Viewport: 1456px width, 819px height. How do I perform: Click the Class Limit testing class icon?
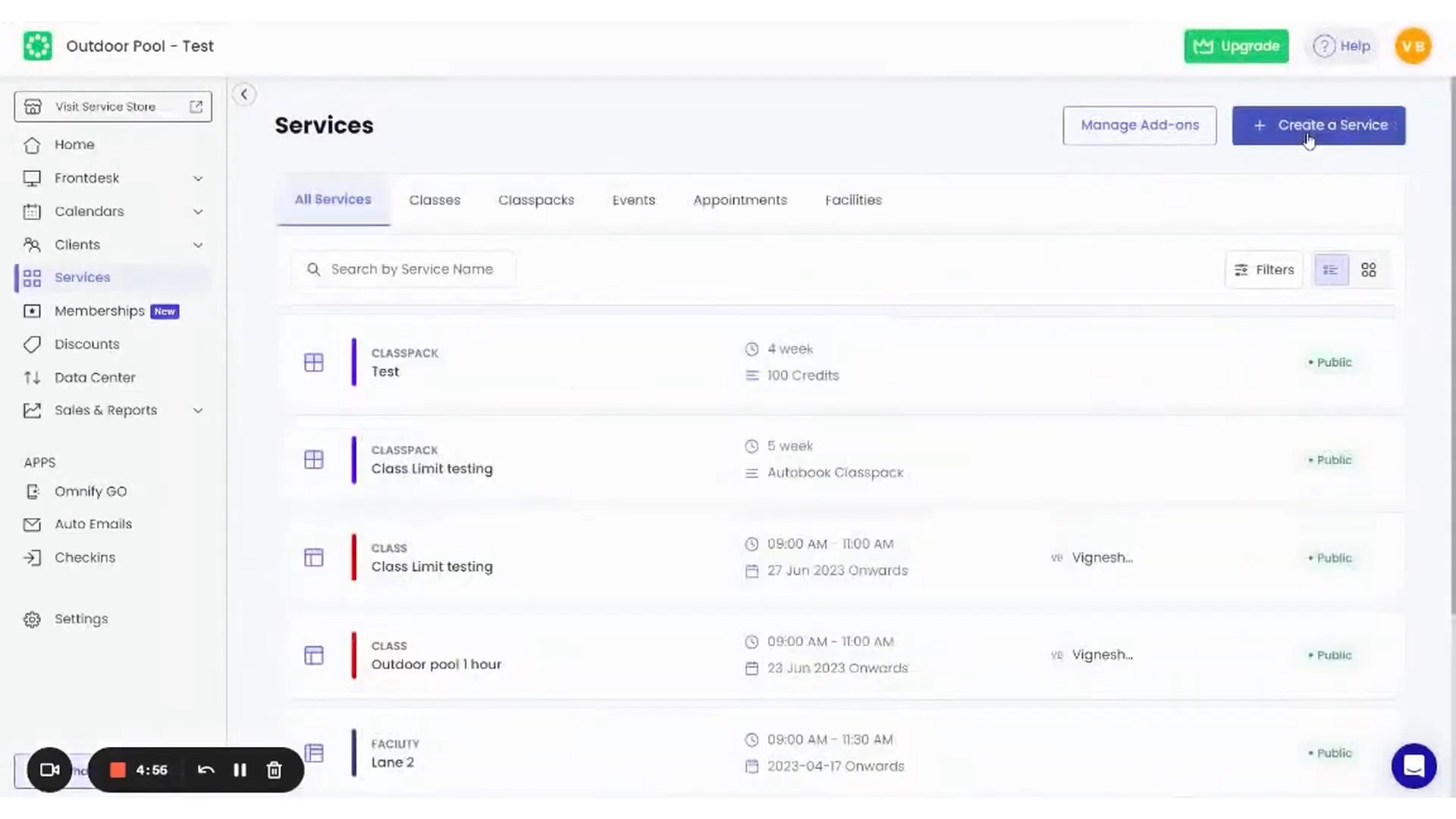click(x=314, y=557)
